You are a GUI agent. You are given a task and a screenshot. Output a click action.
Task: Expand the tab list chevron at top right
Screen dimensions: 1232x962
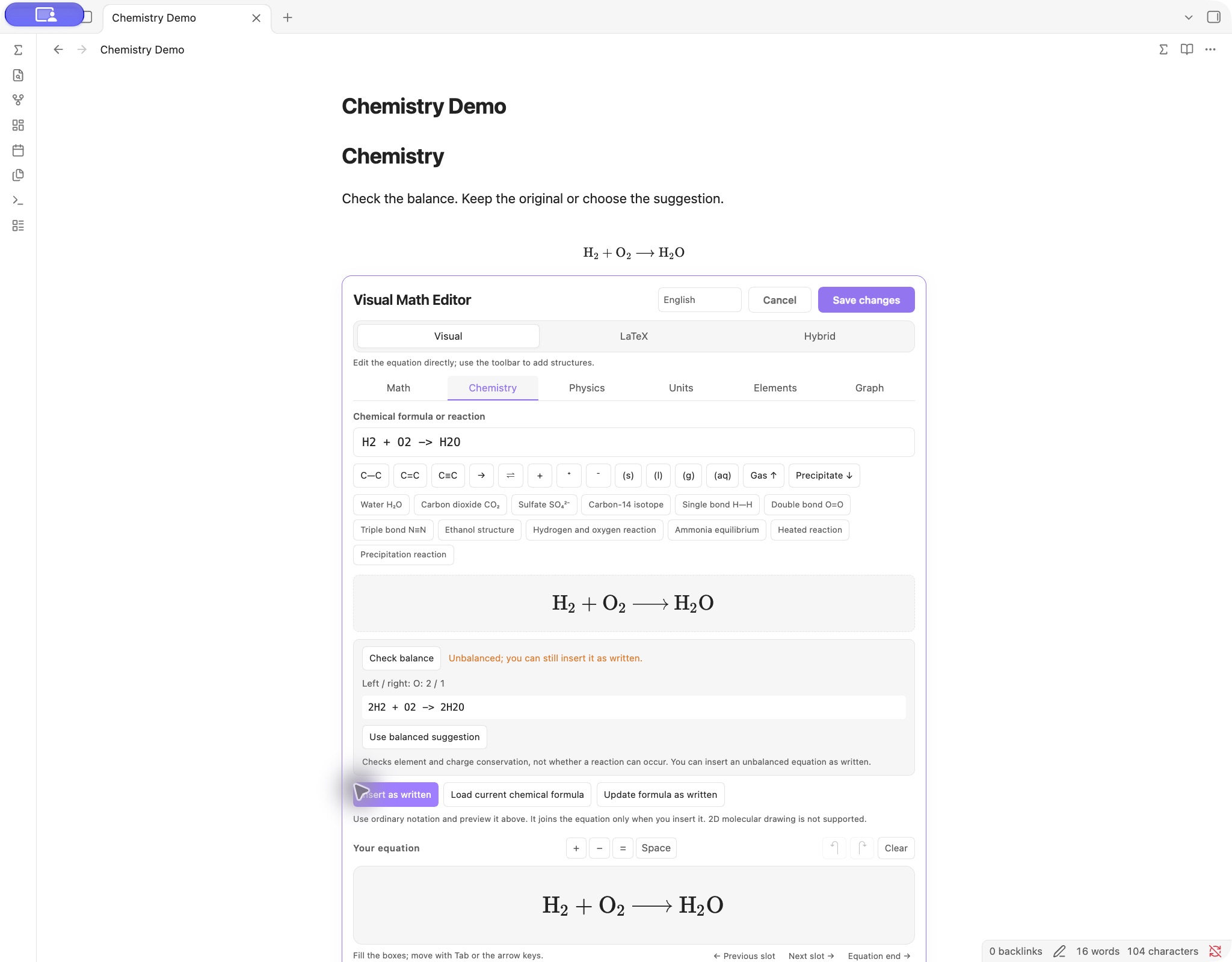(x=1189, y=17)
